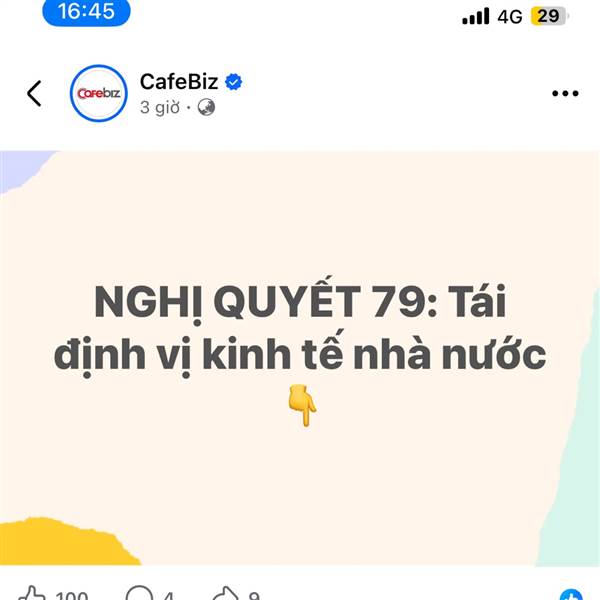Image resolution: width=600 pixels, height=600 pixels.
Task: View the 100 likes count
Action: [72, 595]
